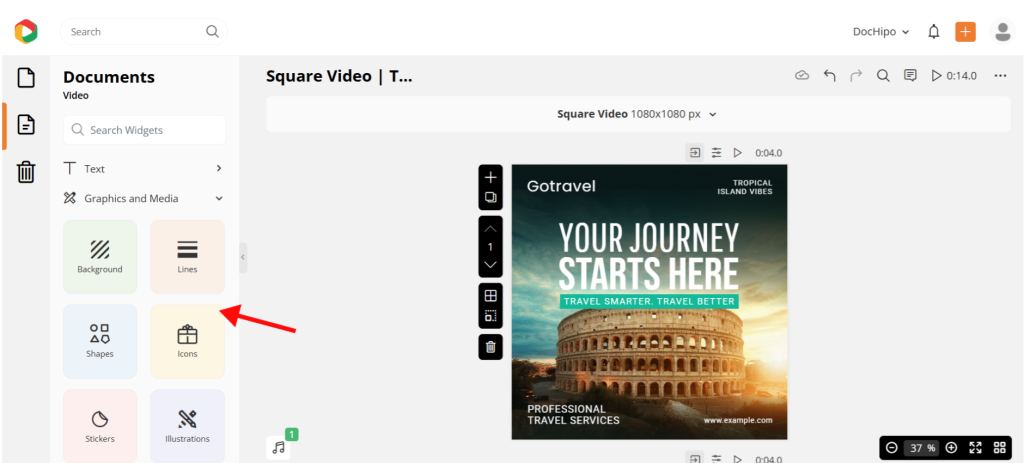Open the DocHipo account dropdown
The height and width of the screenshot is (463, 1024).
pyautogui.click(x=881, y=31)
